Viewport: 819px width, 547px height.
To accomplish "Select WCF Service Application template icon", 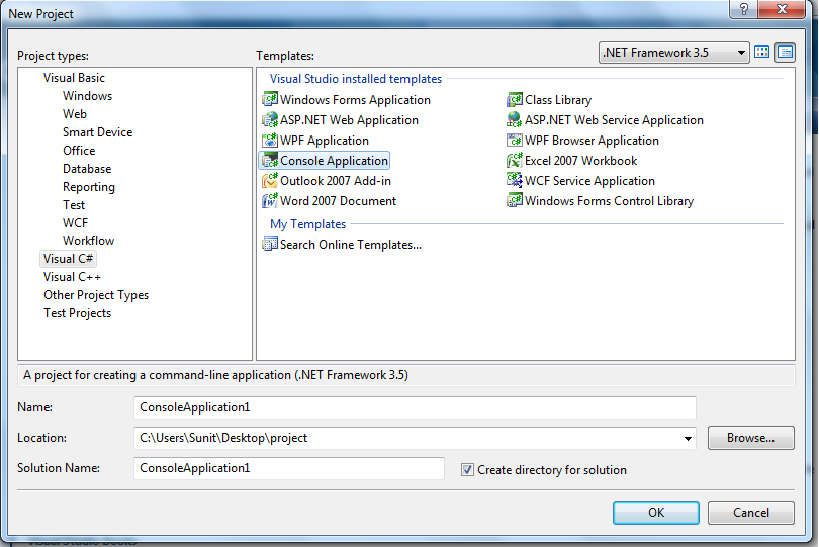I will click(514, 181).
